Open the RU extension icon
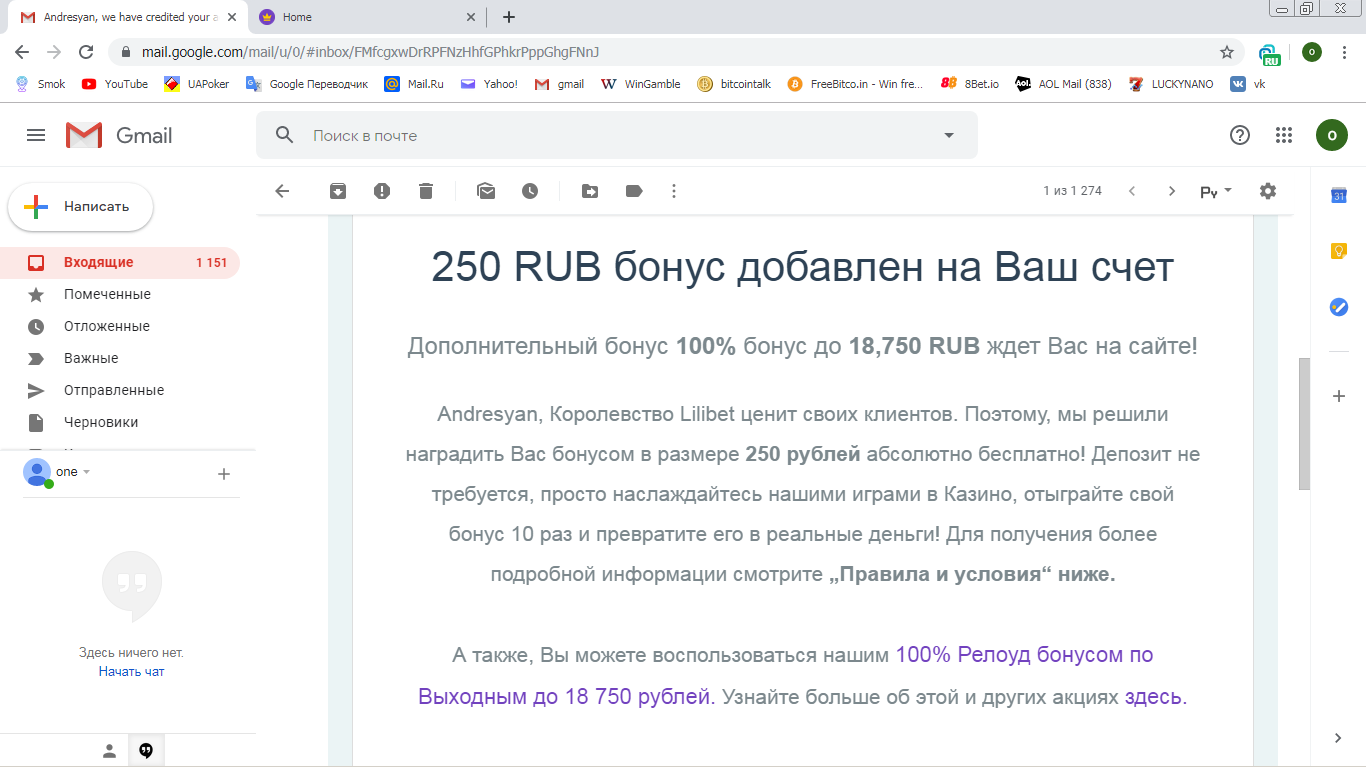Viewport: 1366px width, 768px height. pyautogui.click(x=1269, y=54)
